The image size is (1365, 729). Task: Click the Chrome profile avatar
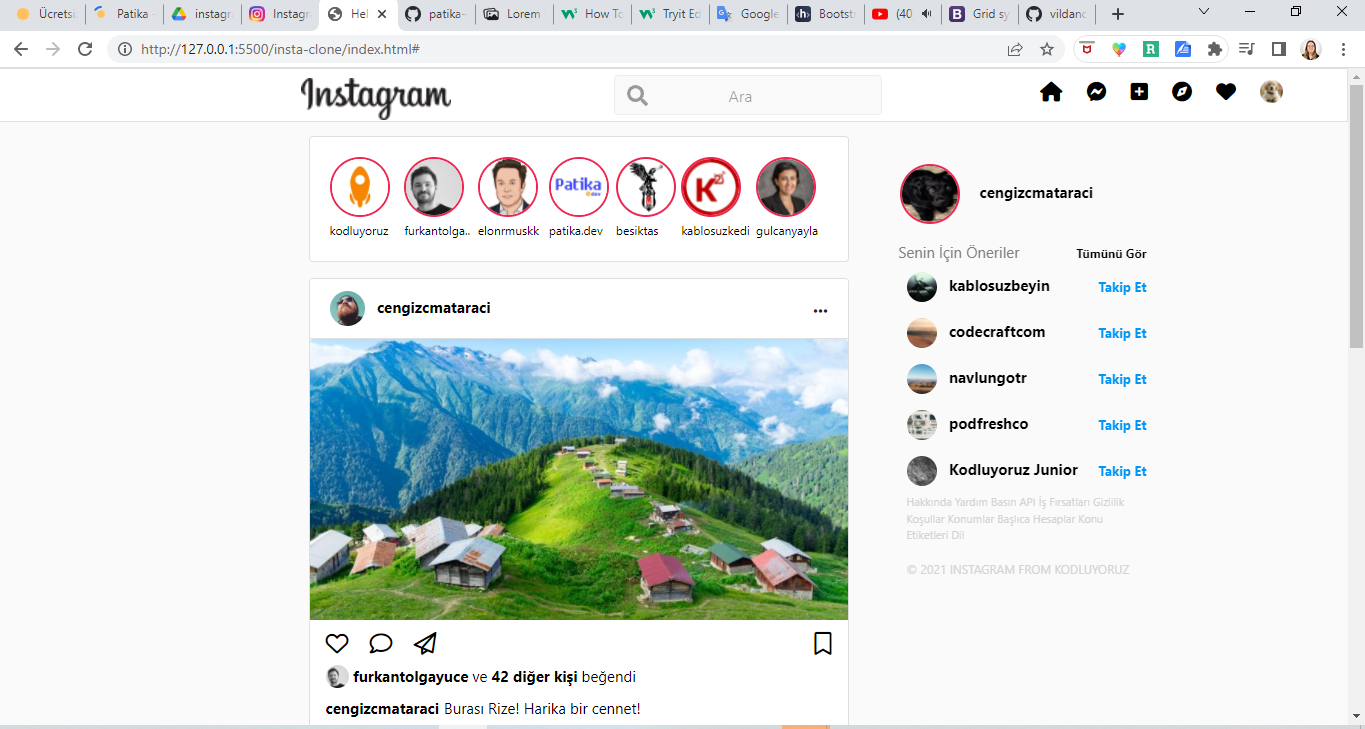coord(1311,49)
